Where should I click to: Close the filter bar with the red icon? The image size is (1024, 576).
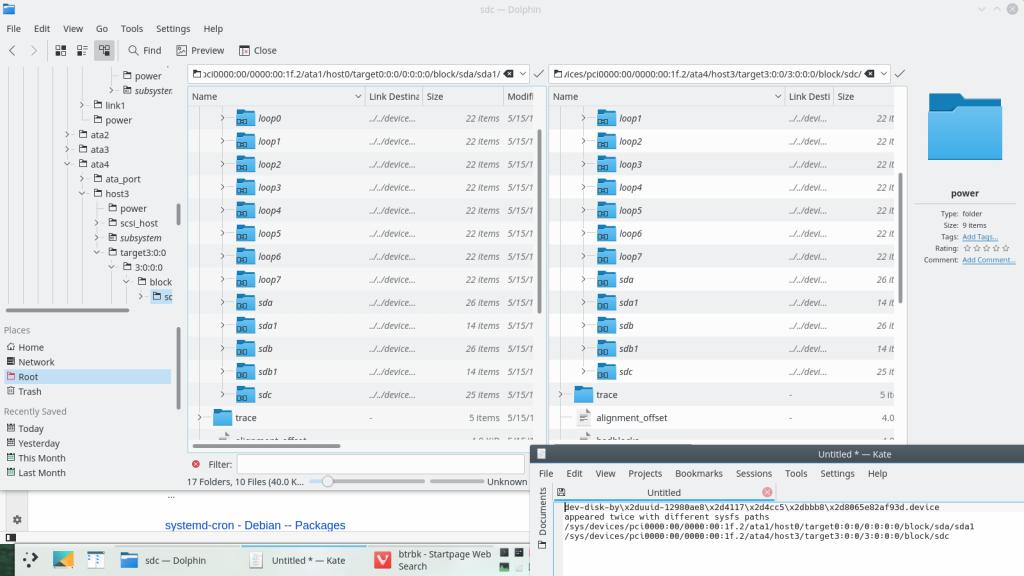click(196, 464)
